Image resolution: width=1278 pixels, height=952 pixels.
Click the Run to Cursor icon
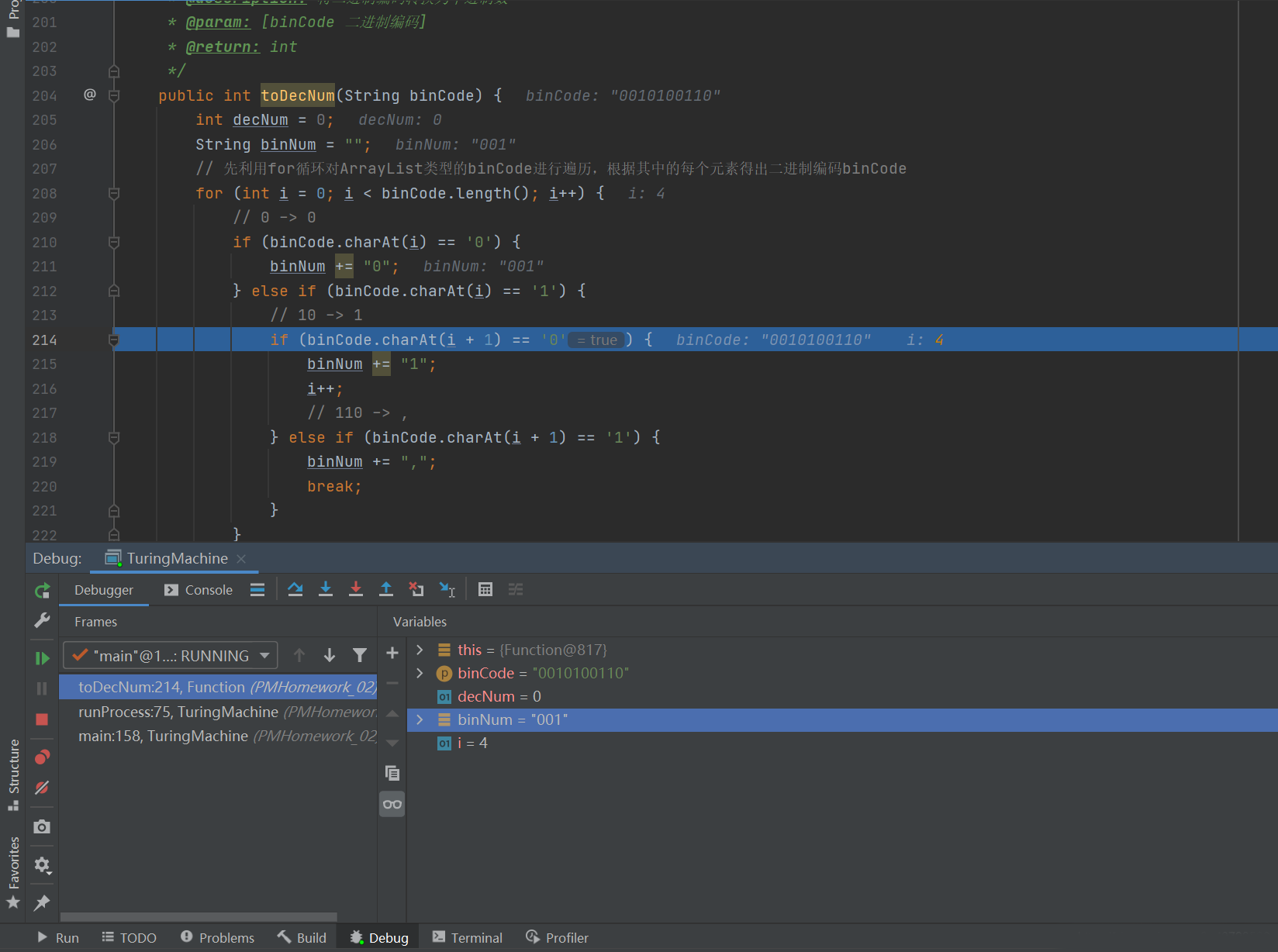point(447,589)
